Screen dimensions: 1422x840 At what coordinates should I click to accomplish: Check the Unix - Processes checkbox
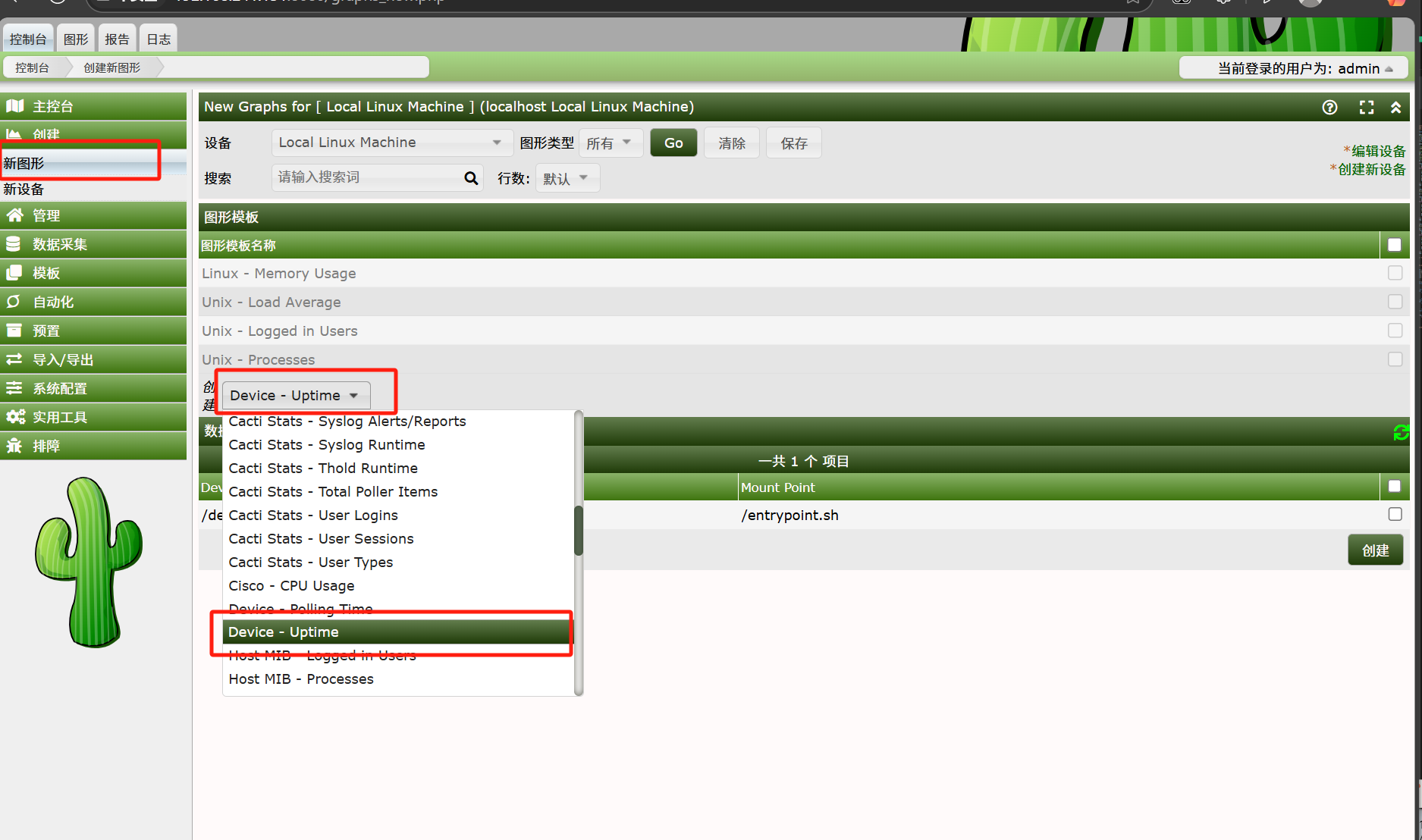click(1395, 359)
